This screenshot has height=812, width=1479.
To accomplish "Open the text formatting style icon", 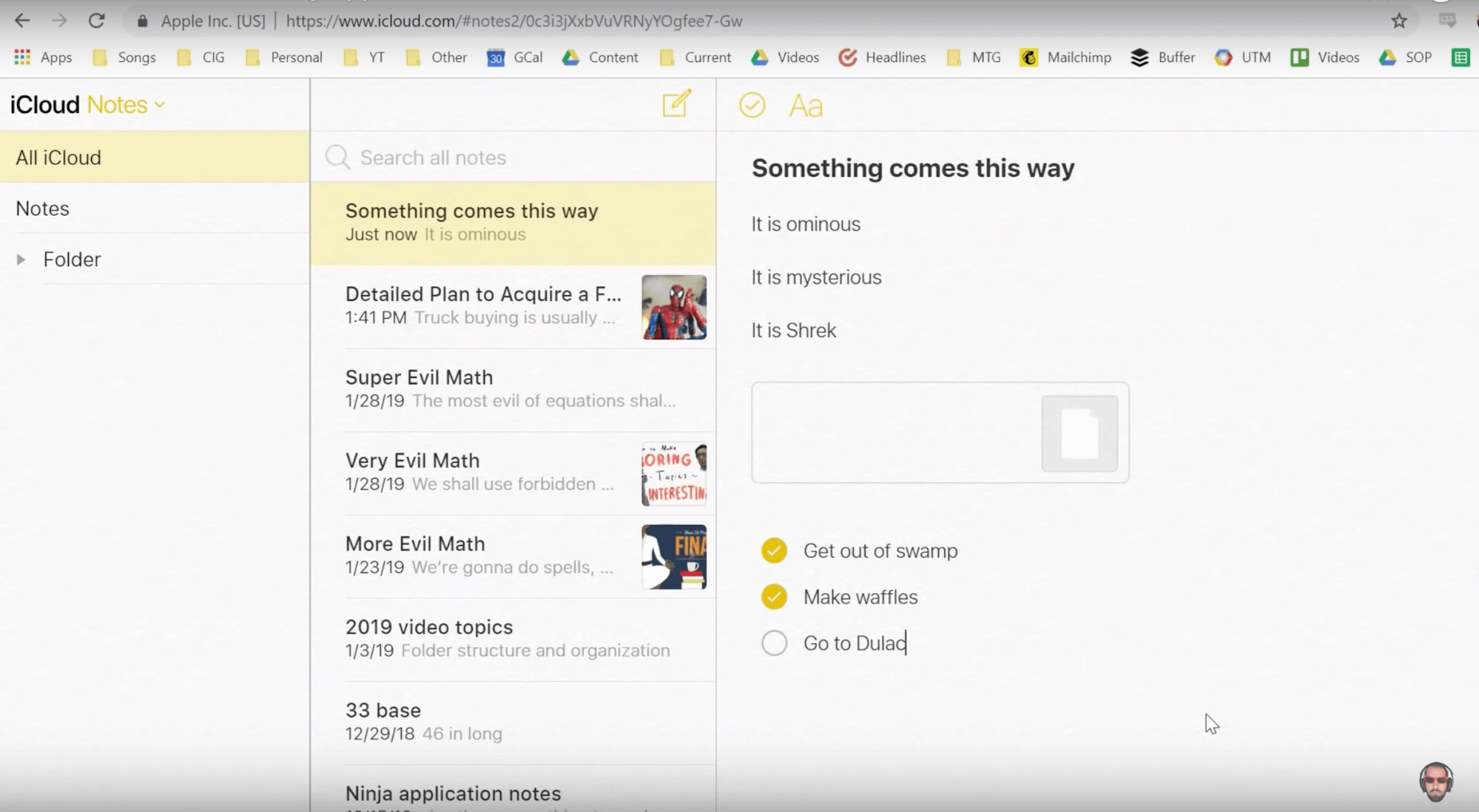I will pos(806,105).
